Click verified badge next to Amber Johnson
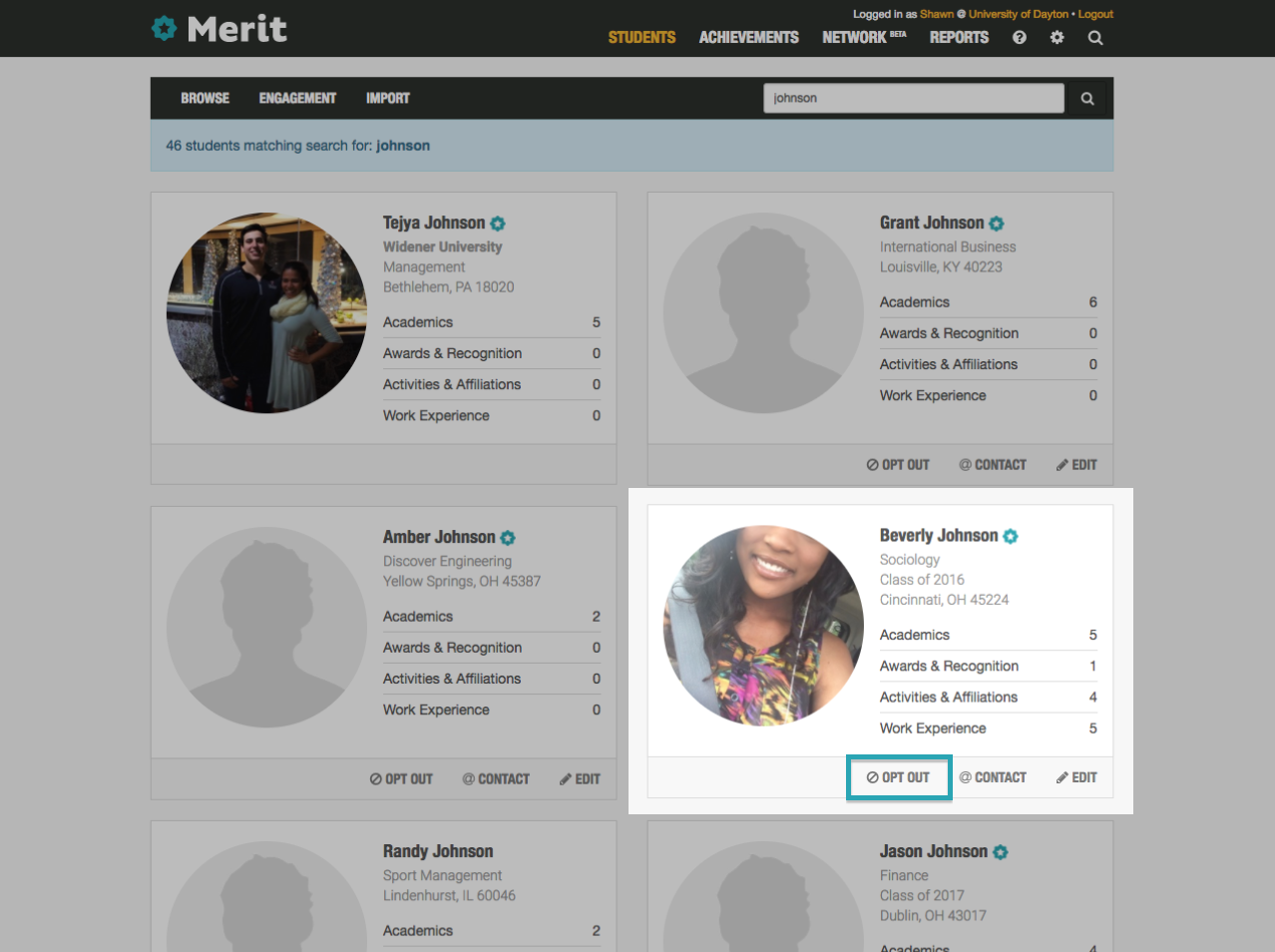The width and height of the screenshot is (1275, 952). 508,538
